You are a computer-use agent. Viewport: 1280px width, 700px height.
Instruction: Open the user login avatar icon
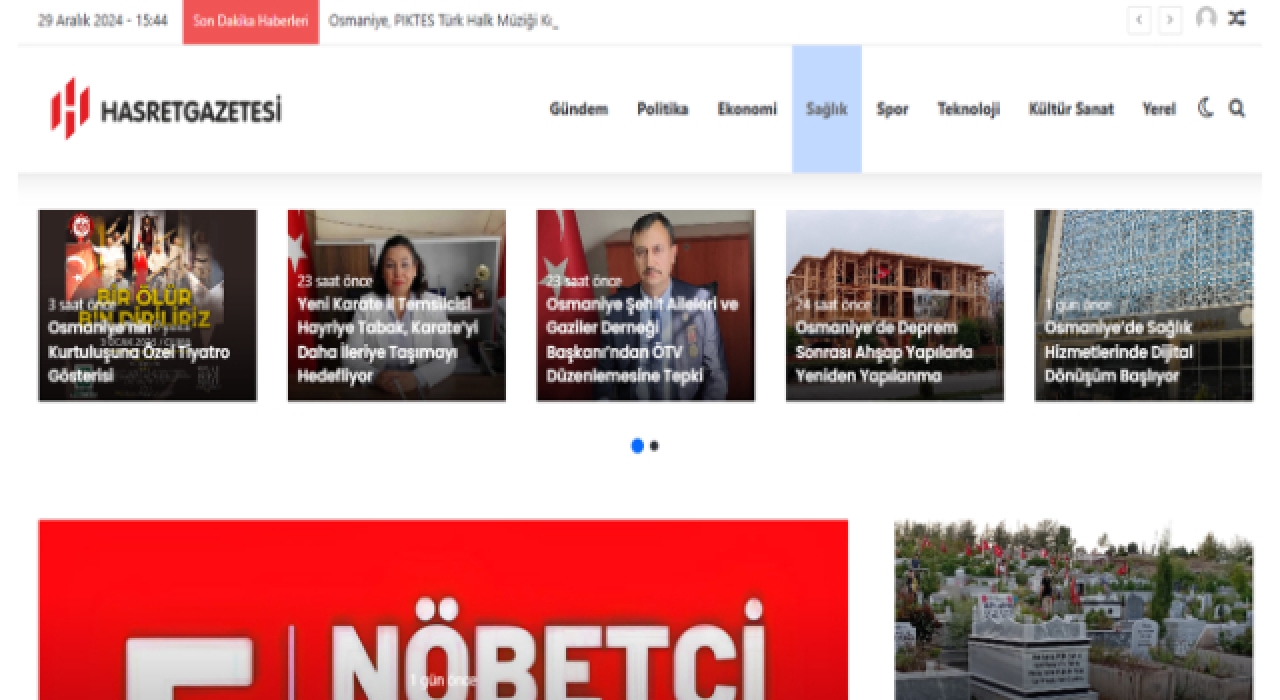click(x=1206, y=18)
